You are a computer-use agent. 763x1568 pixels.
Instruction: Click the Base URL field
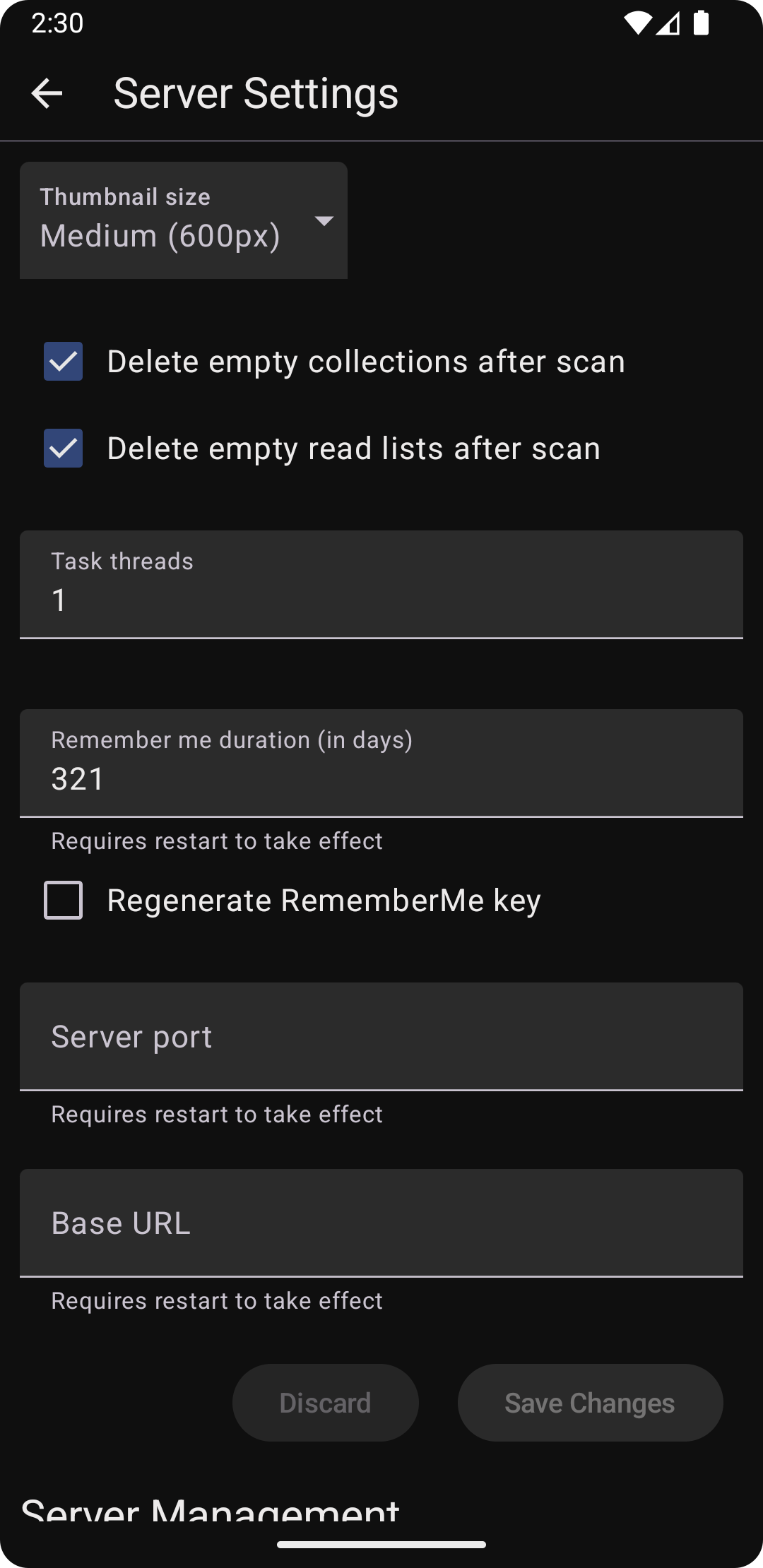(x=381, y=1223)
